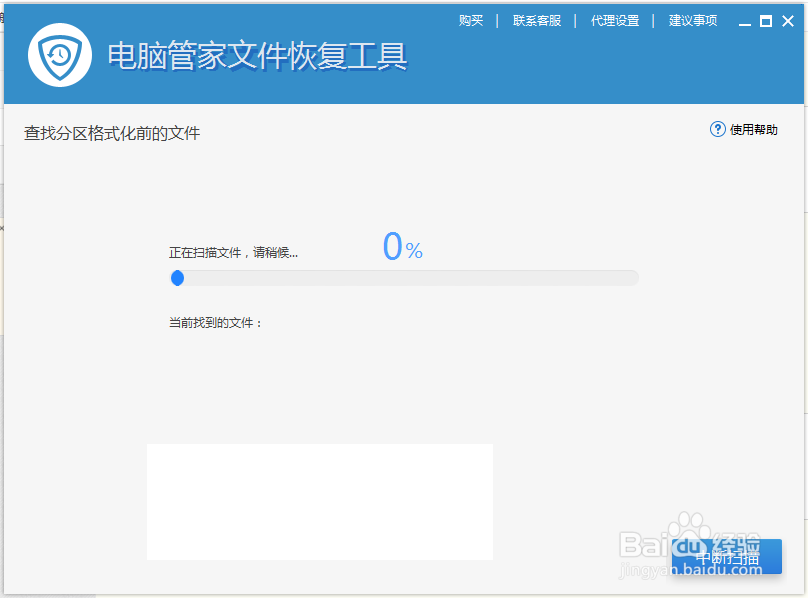Stop scanning with the 中断扫描 button
Screen dimensions: 808x598
tap(727, 557)
